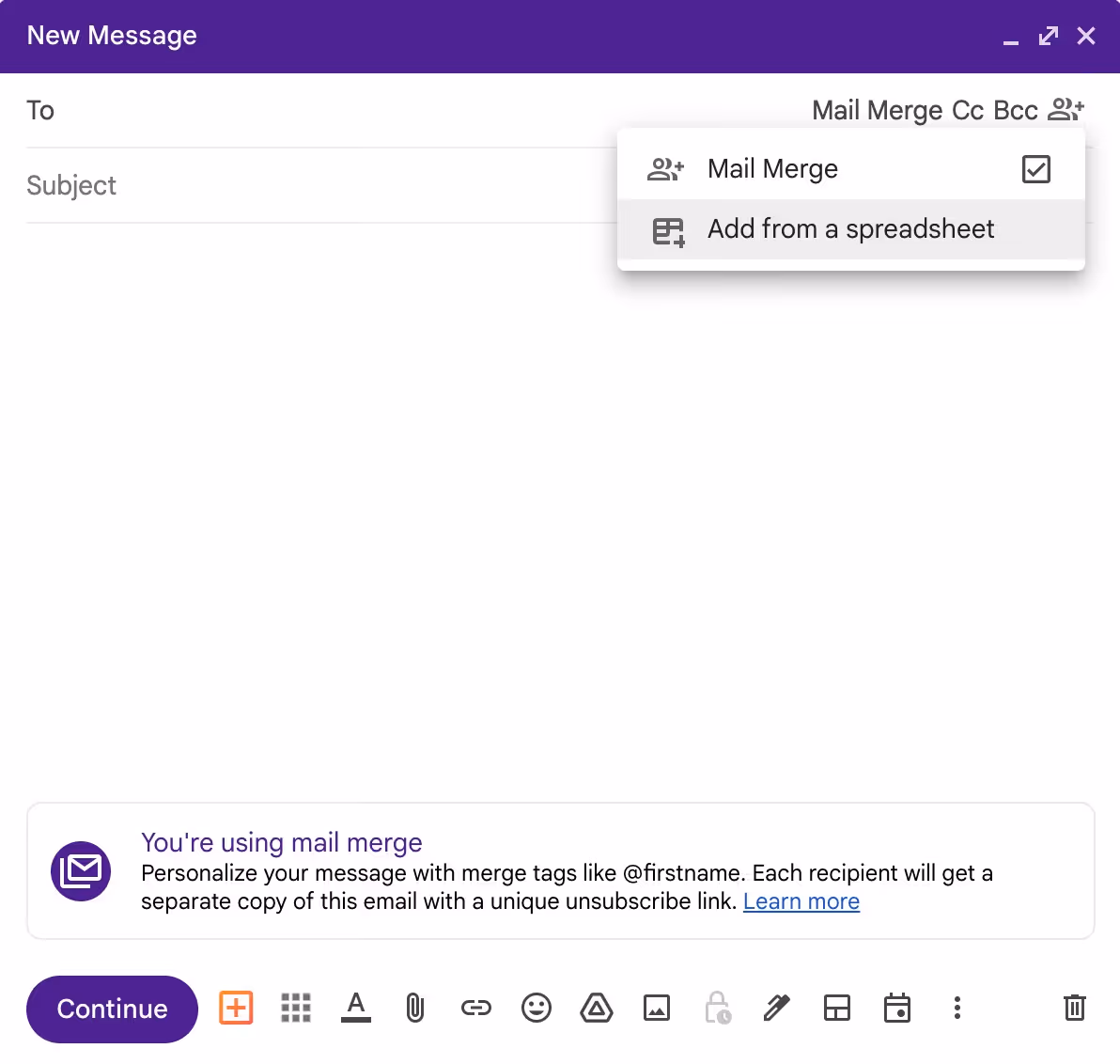Image resolution: width=1120 pixels, height=1064 pixels.
Task: Attach files with the paperclip icon
Action: [x=415, y=1009]
